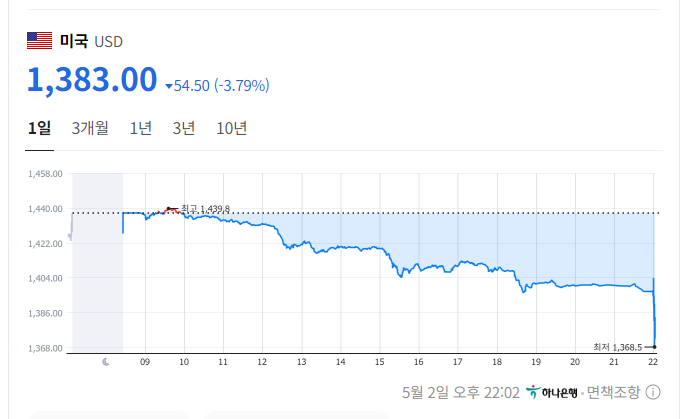This screenshot has width=689, height=419.
Task: Click the 최저 1,368.5 low point marker
Action: click(653, 347)
